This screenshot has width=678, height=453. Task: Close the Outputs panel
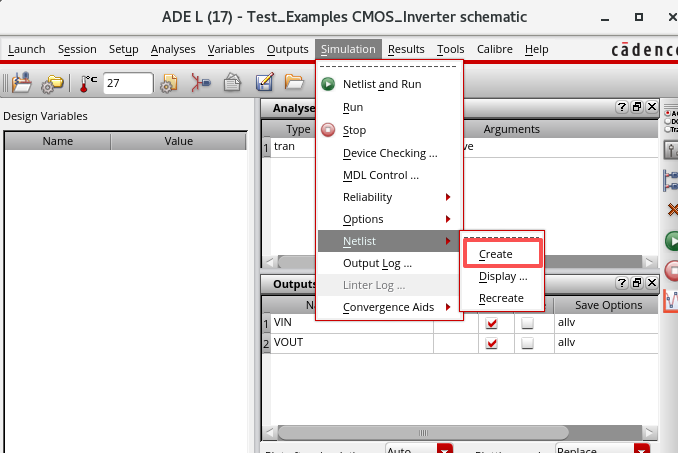pos(652,283)
